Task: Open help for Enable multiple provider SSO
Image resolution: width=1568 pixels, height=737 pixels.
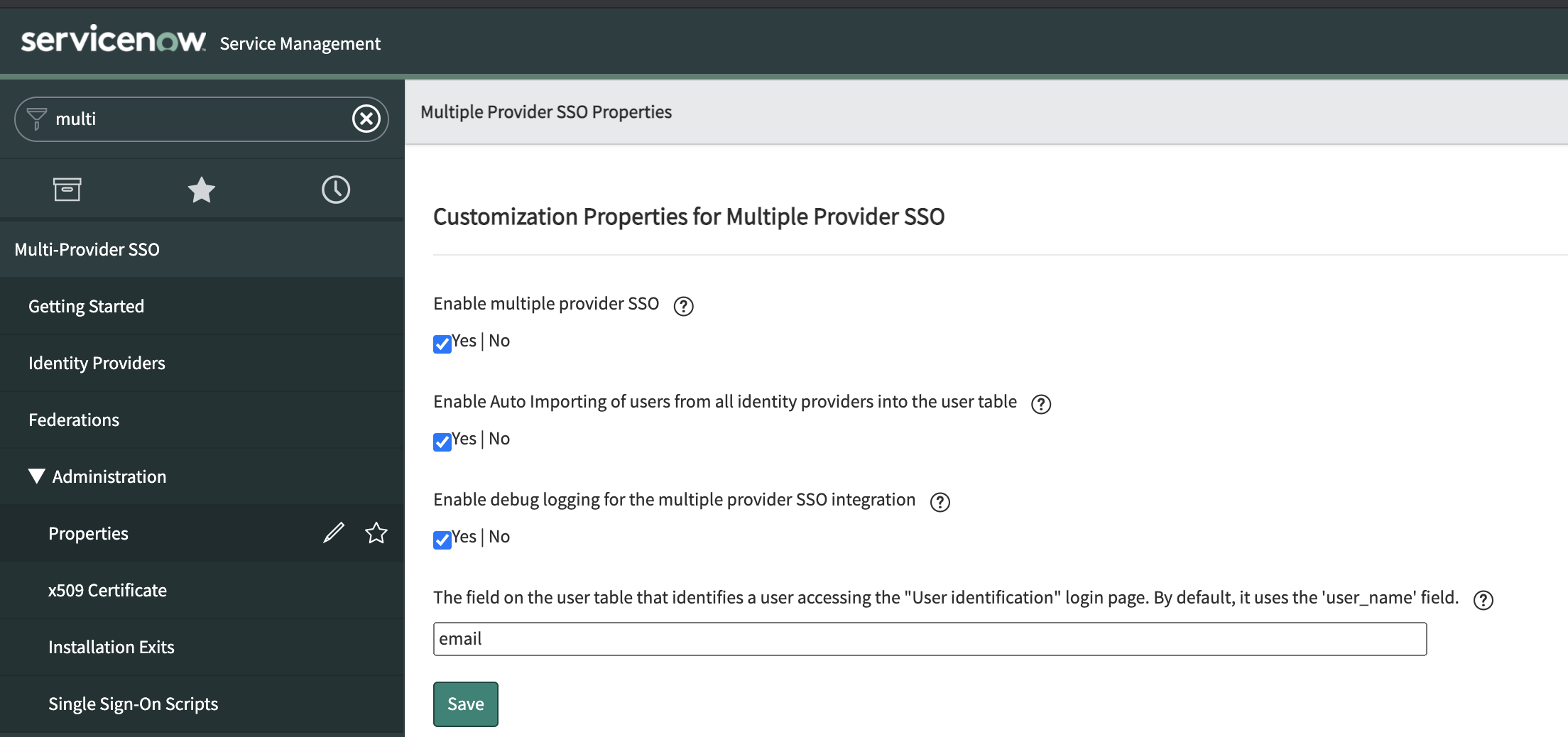Action: (x=683, y=307)
